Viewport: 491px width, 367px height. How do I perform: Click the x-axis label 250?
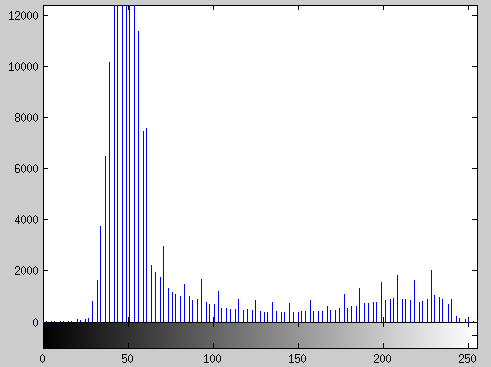[x=467, y=359]
